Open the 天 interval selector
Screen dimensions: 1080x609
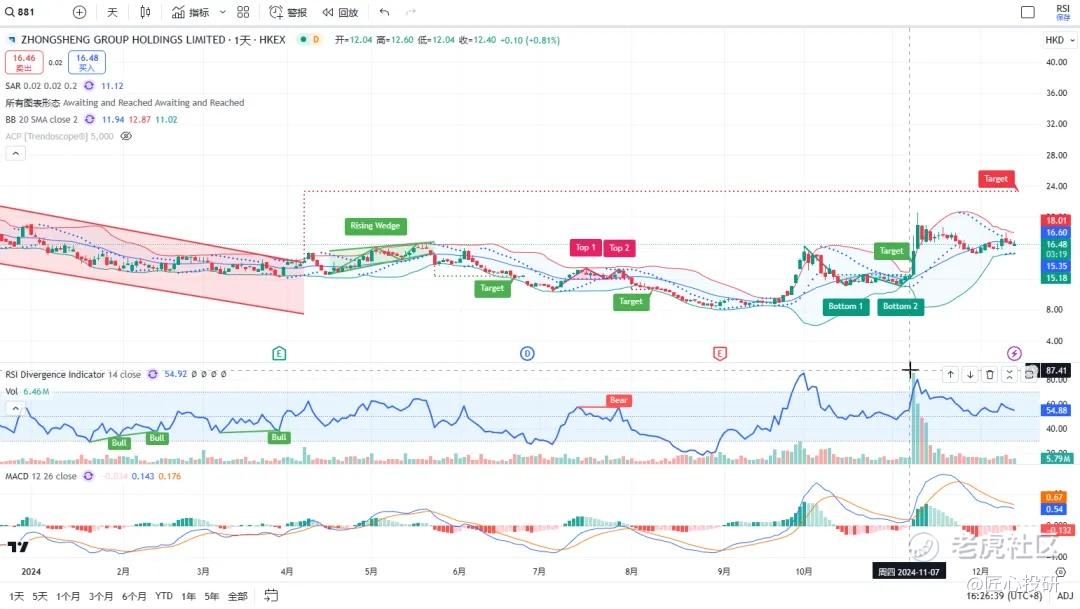112,12
